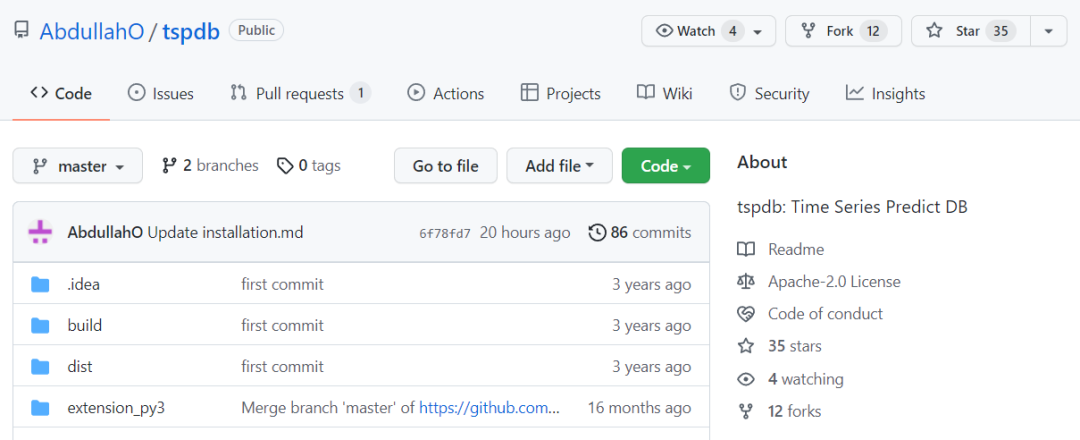Switch to the Issues tab
1080x440 pixels.
tap(161, 94)
